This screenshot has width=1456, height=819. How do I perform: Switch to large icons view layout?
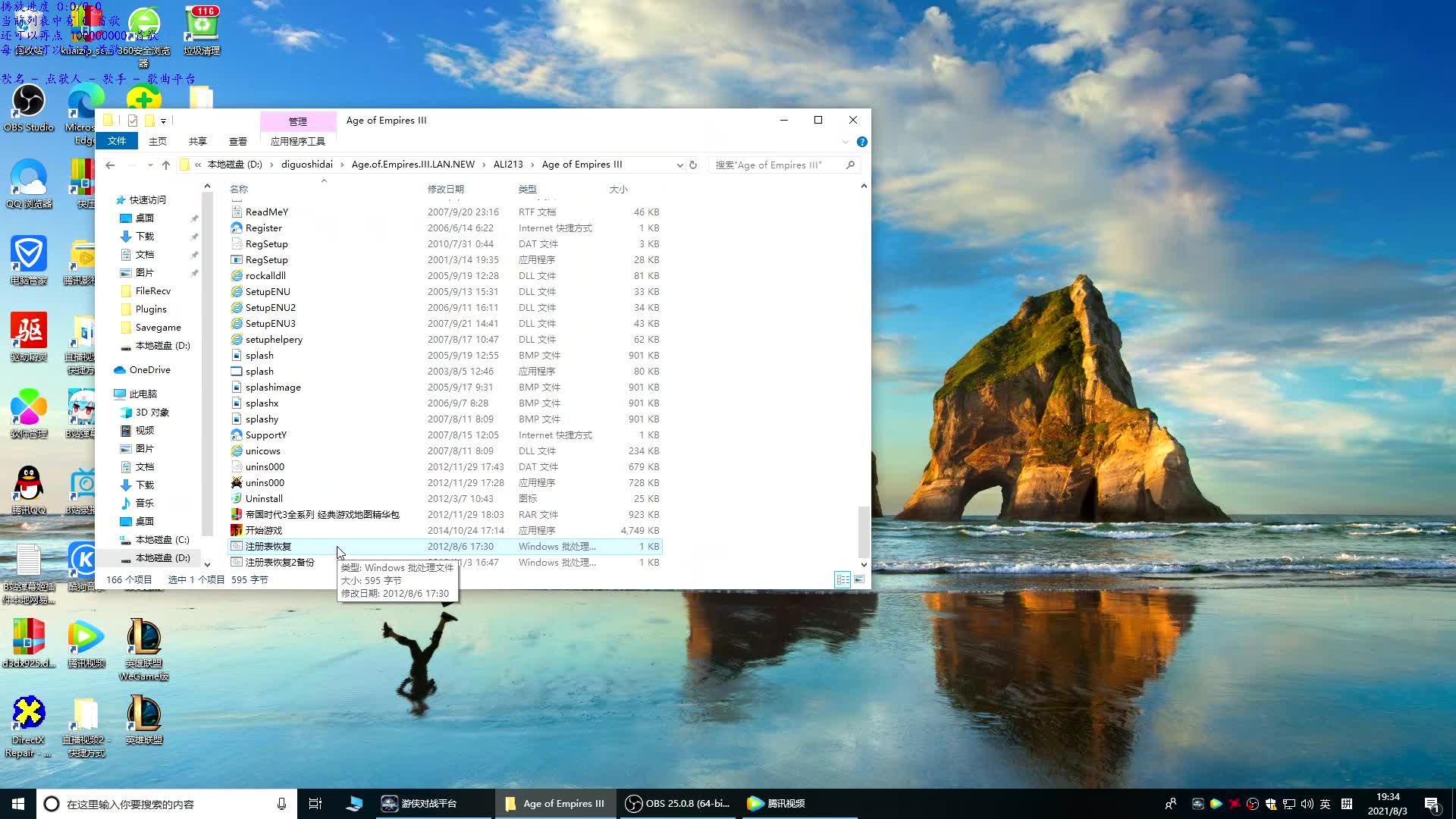pos(859,579)
